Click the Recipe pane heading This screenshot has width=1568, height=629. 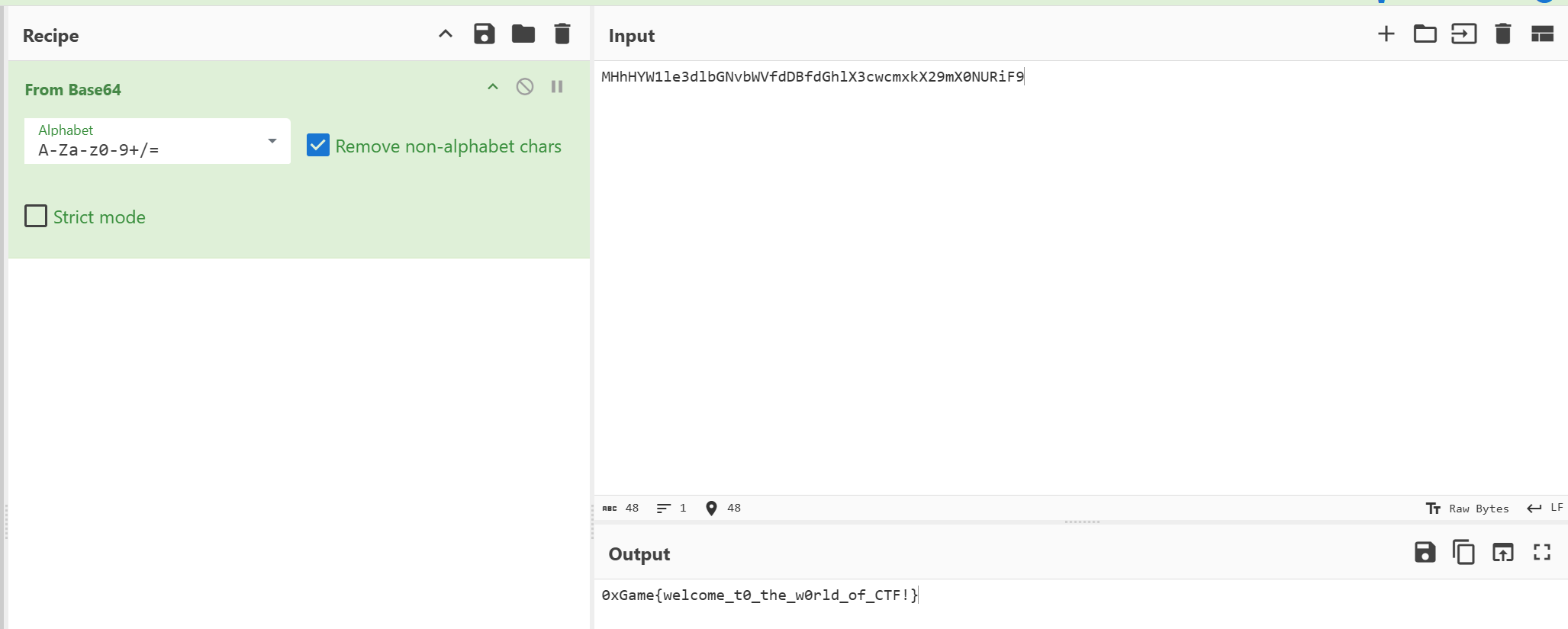pyautogui.click(x=50, y=36)
